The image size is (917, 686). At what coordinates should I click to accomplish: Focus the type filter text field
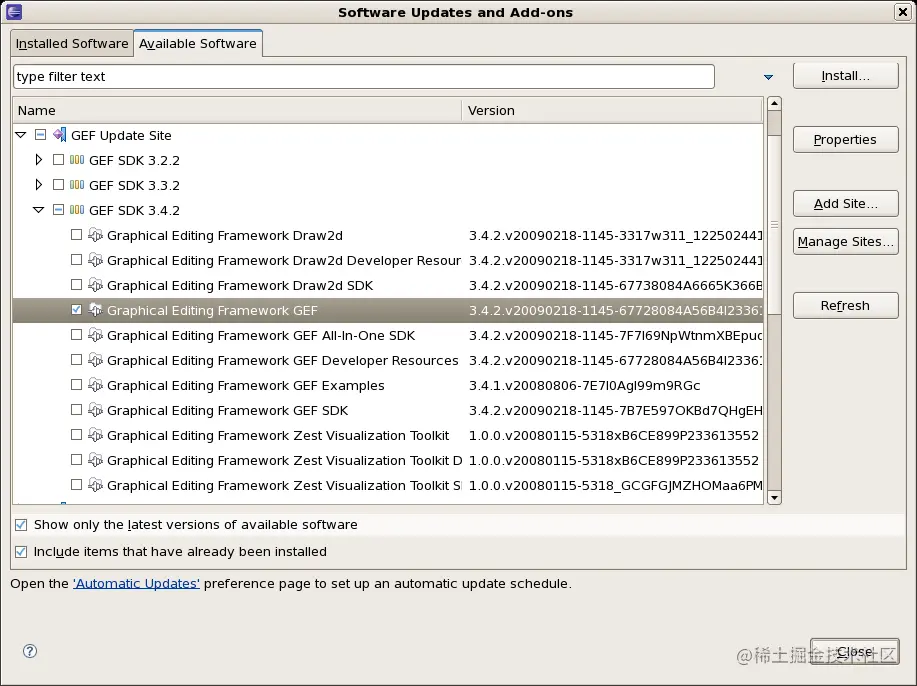click(364, 77)
